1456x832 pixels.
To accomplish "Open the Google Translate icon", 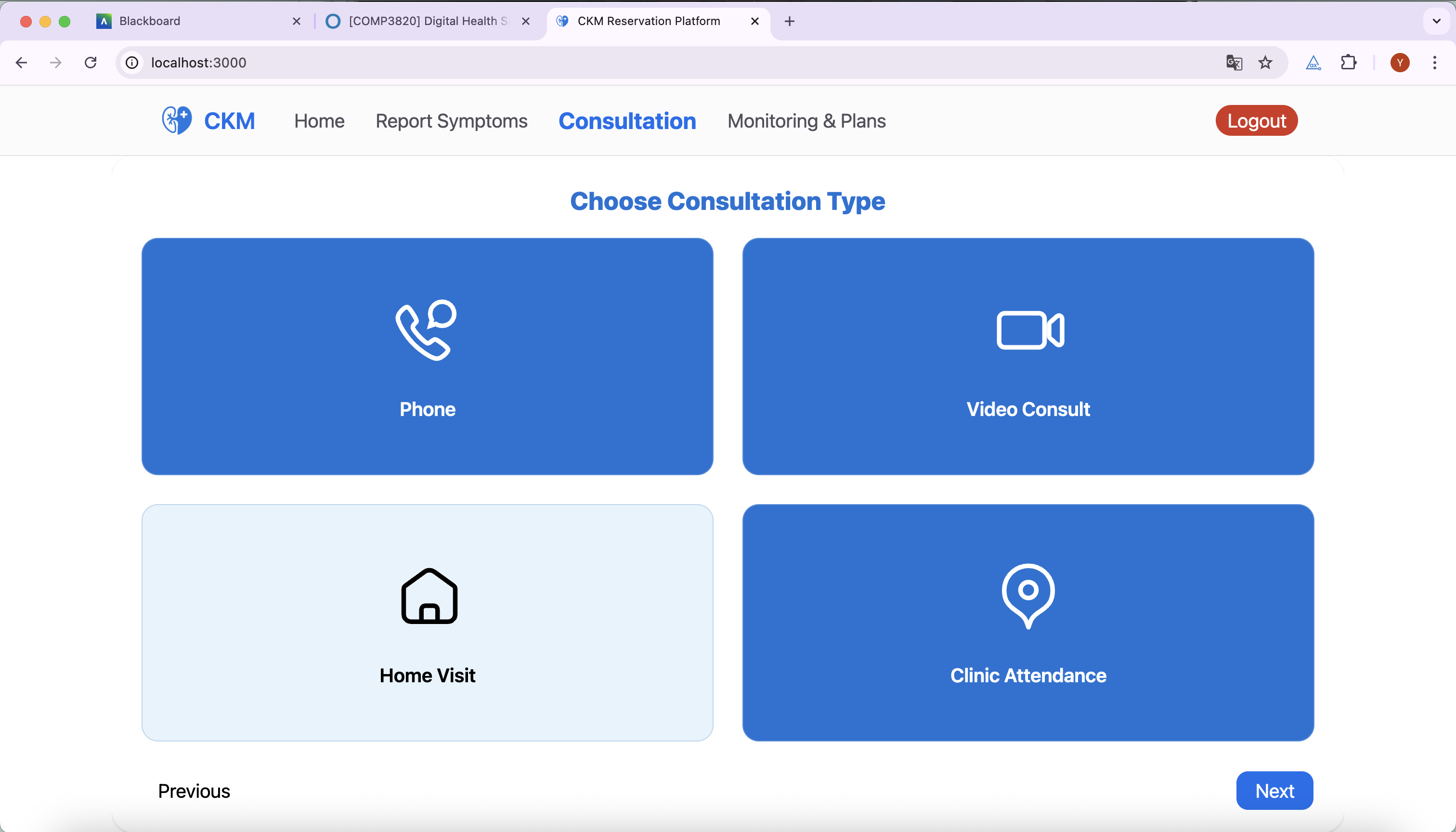I will click(1235, 62).
